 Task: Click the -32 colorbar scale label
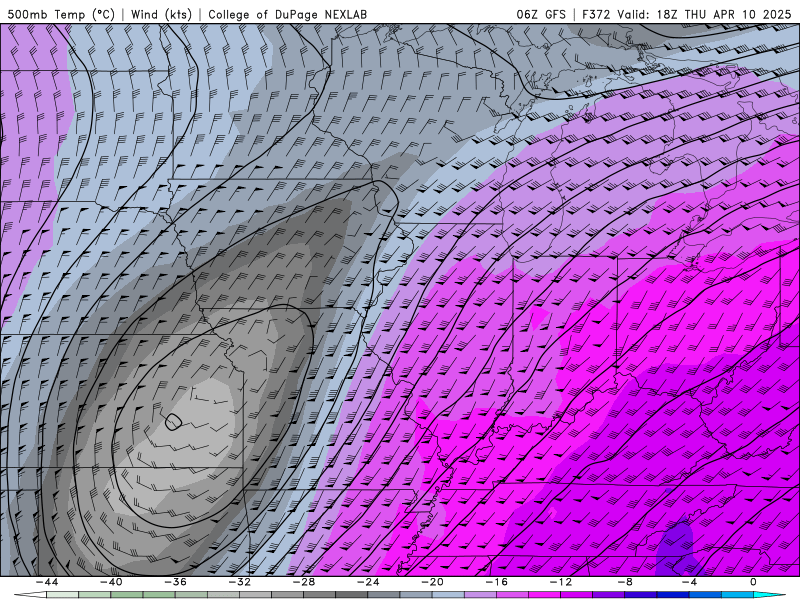239,582
